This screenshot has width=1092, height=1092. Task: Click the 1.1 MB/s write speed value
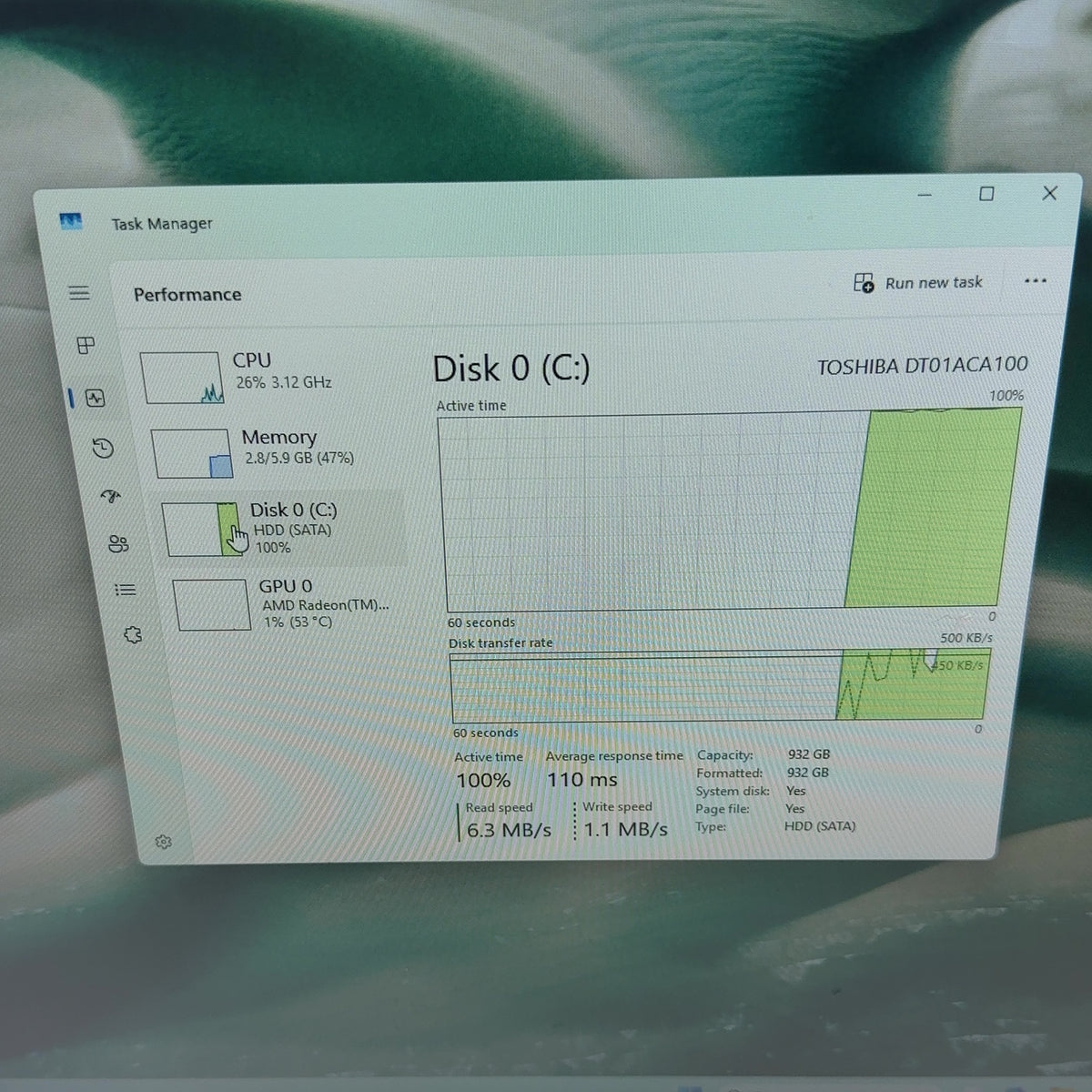(626, 830)
